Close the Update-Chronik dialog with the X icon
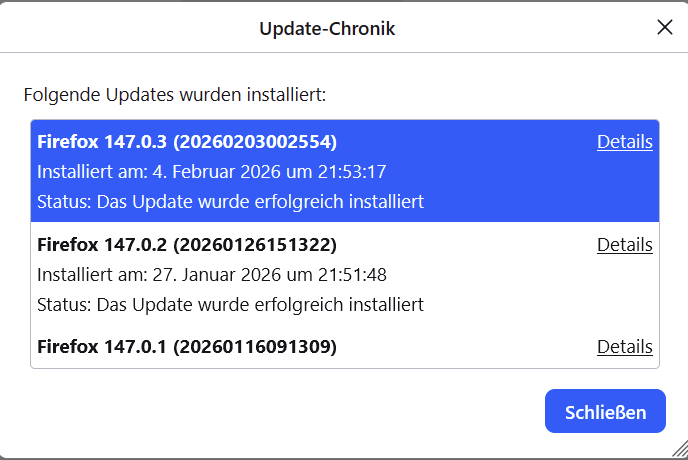 pos(664,28)
